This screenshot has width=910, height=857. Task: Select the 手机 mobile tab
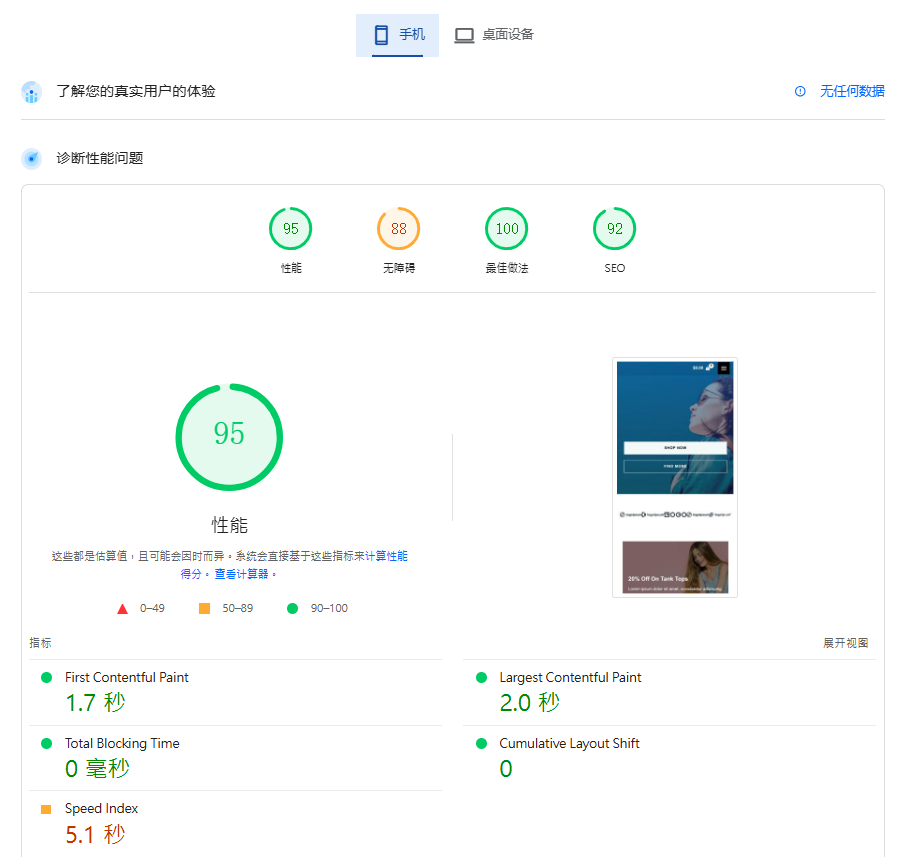coord(397,35)
